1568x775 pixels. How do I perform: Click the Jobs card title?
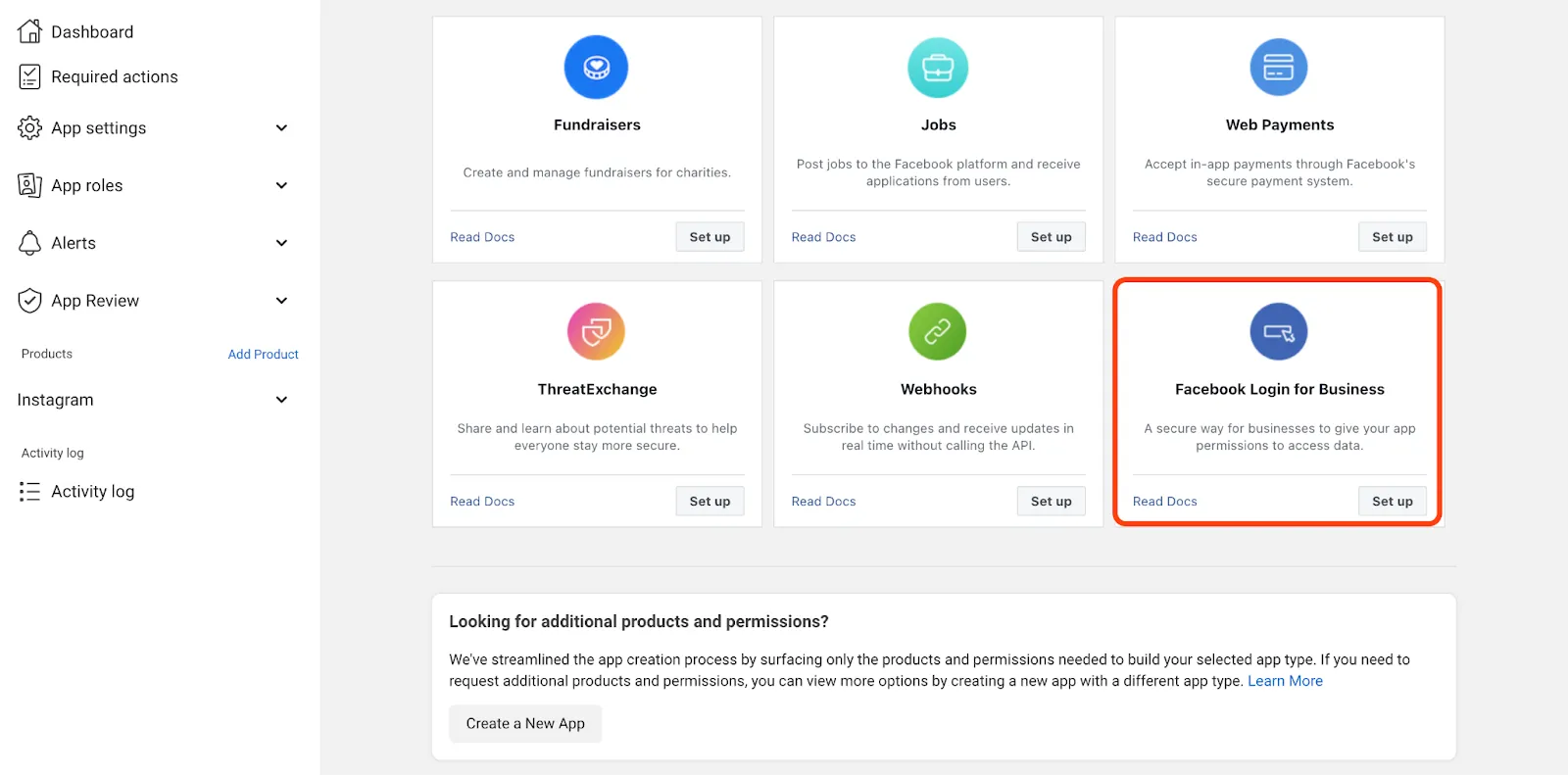tap(938, 125)
